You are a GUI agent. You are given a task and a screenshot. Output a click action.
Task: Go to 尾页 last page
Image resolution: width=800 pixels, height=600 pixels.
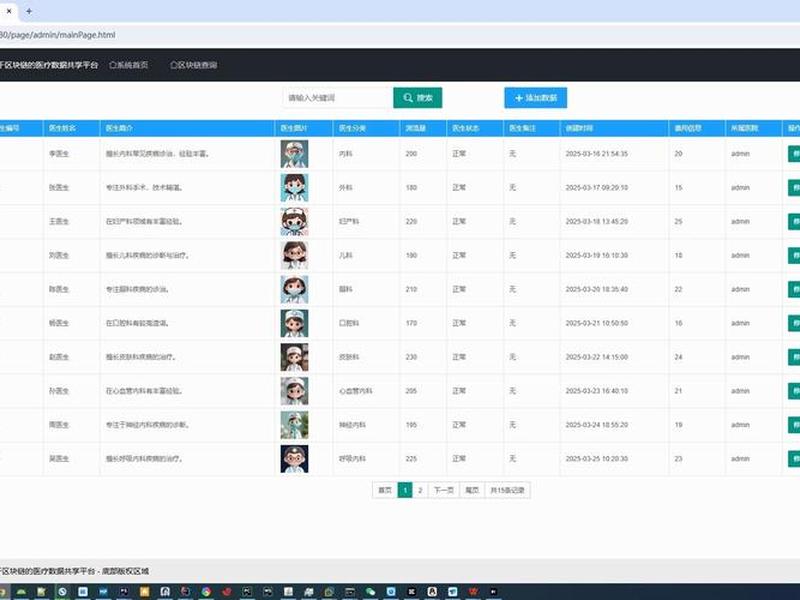pyautogui.click(x=472, y=490)
